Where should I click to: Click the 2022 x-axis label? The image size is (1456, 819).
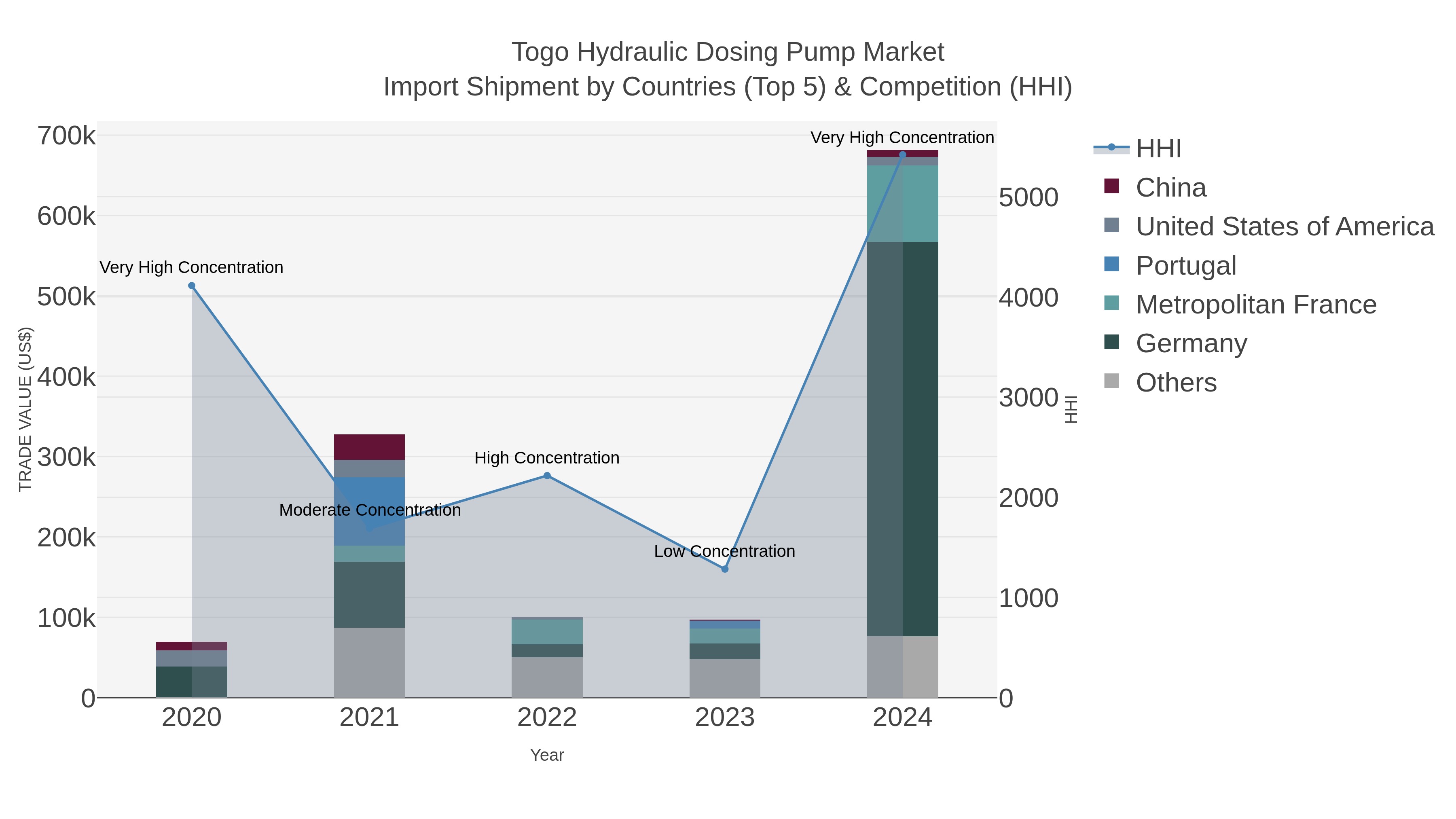tap(547, 718)
